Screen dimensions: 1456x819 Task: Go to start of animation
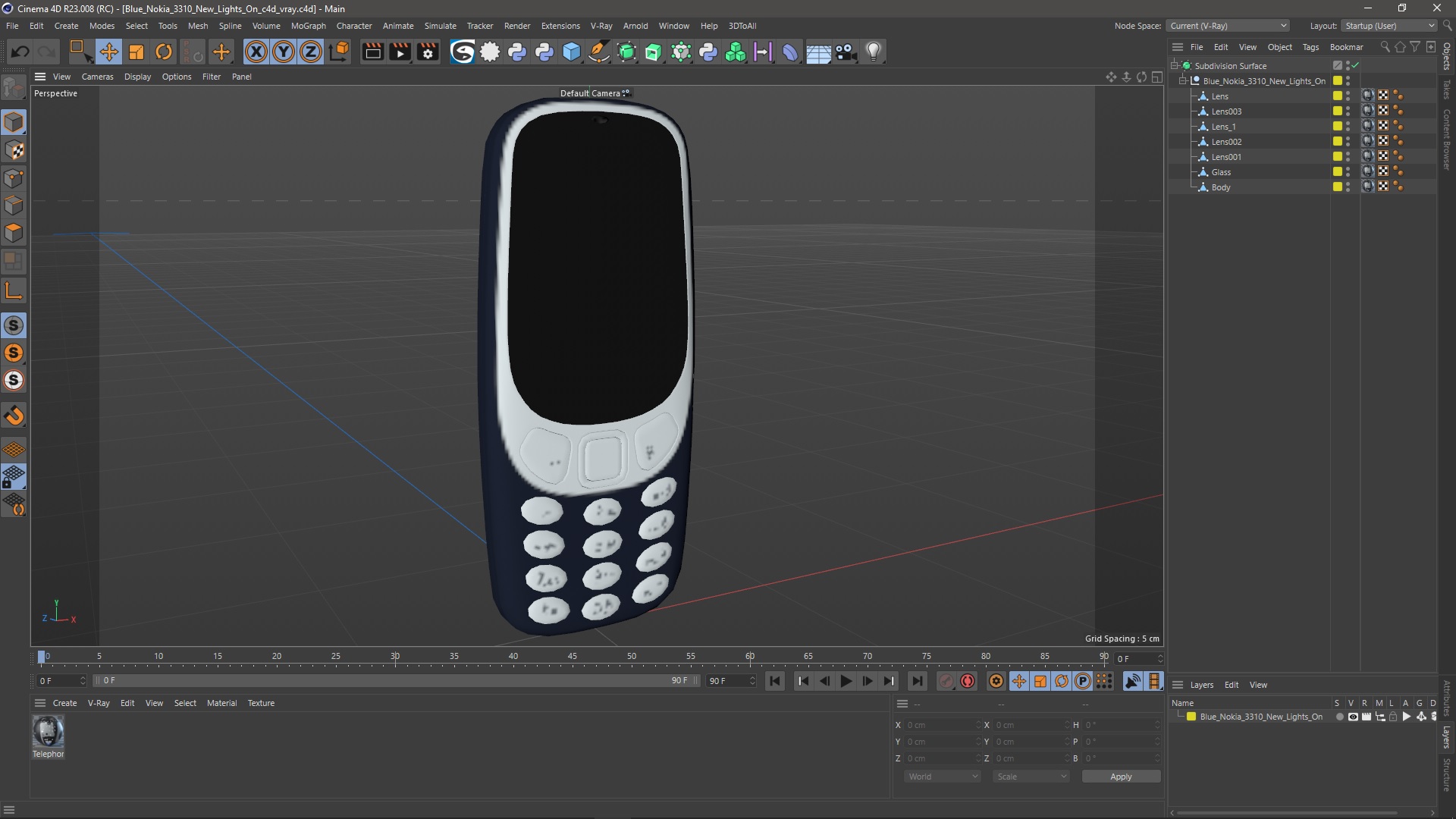pos(774,681)
